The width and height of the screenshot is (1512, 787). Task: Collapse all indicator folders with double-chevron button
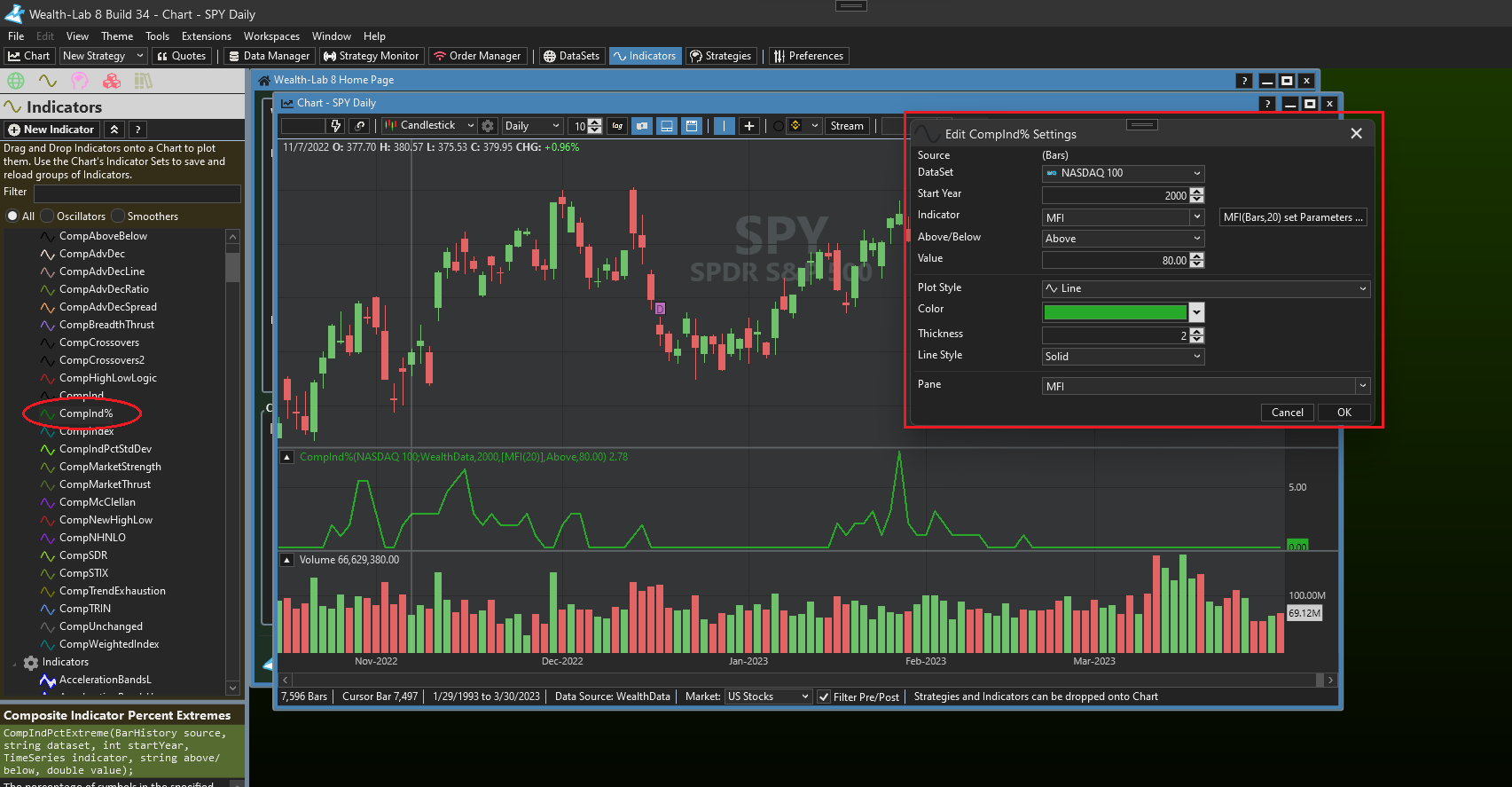click(114, 130)
